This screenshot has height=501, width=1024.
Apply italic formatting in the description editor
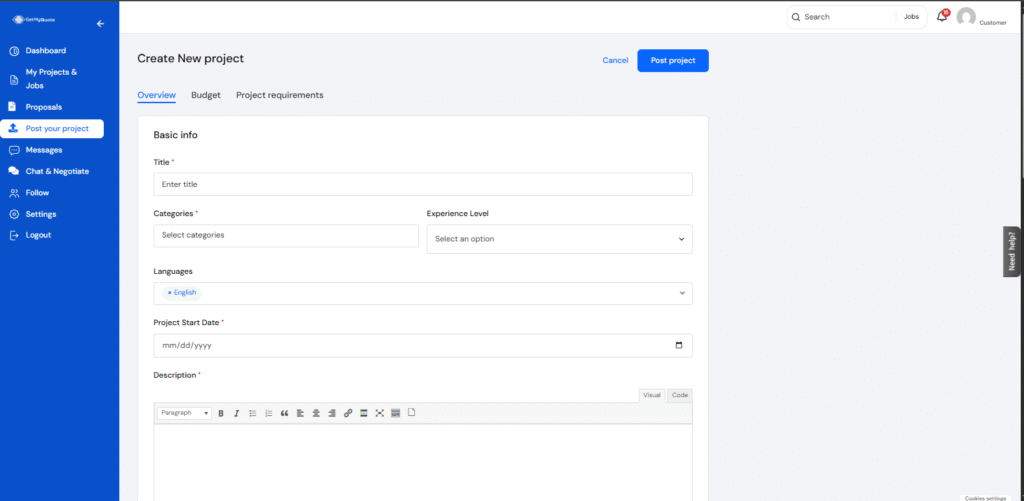click(236, 413)
